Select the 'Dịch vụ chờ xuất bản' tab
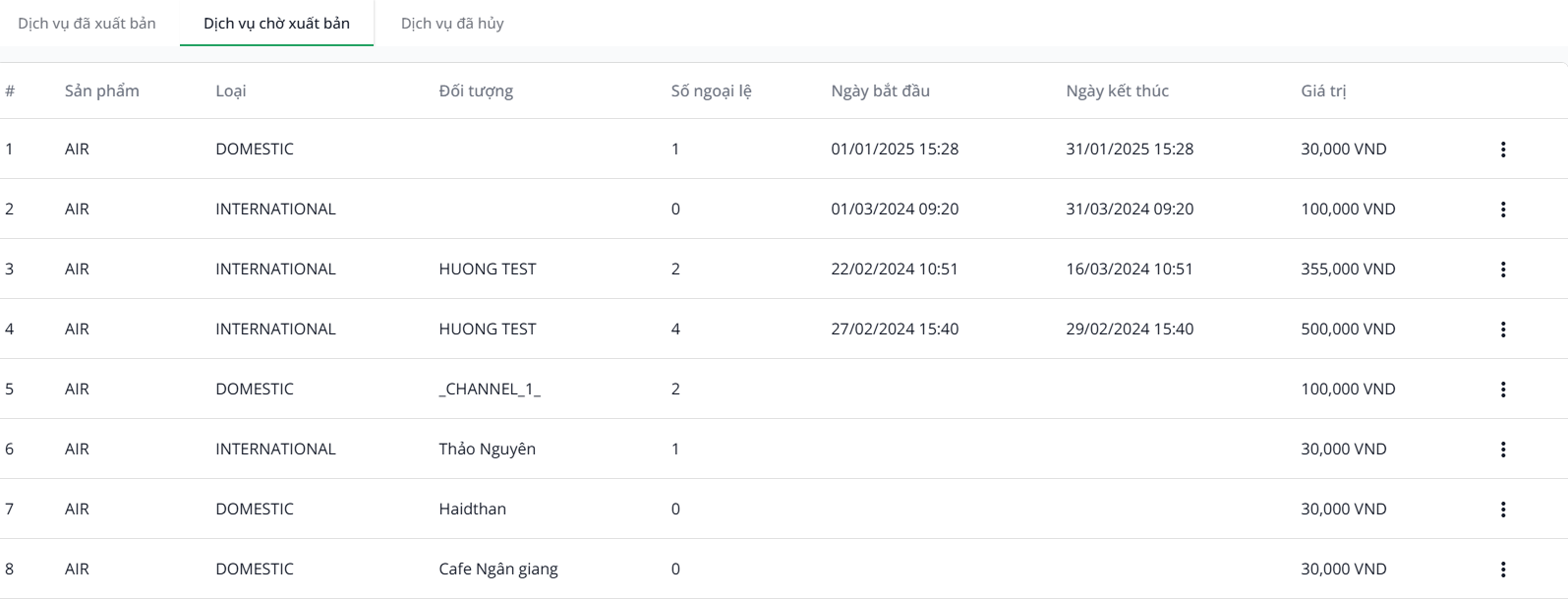 click(276, 24)
